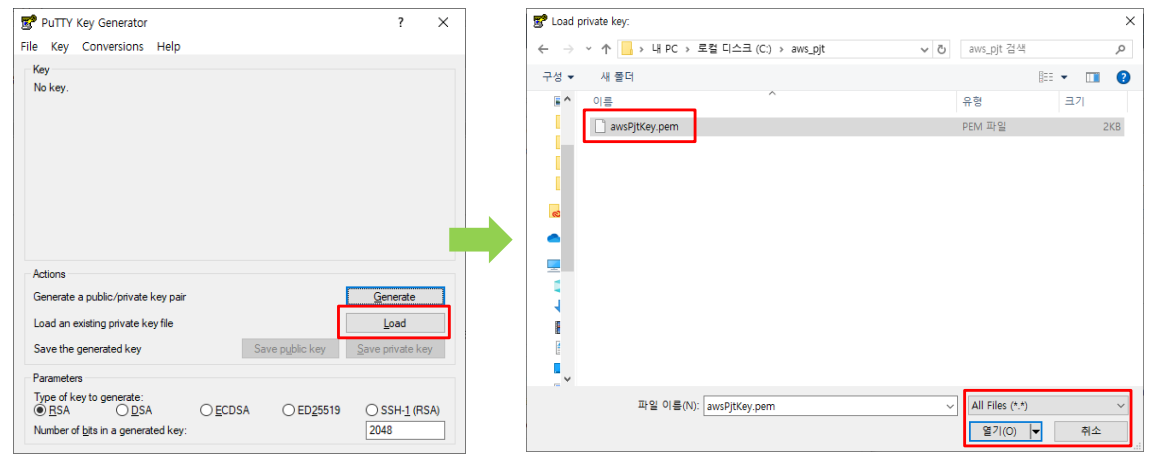Click the 2KB size cell
This screenshot has height=468, width=1157.
(x=1111, y=127)
